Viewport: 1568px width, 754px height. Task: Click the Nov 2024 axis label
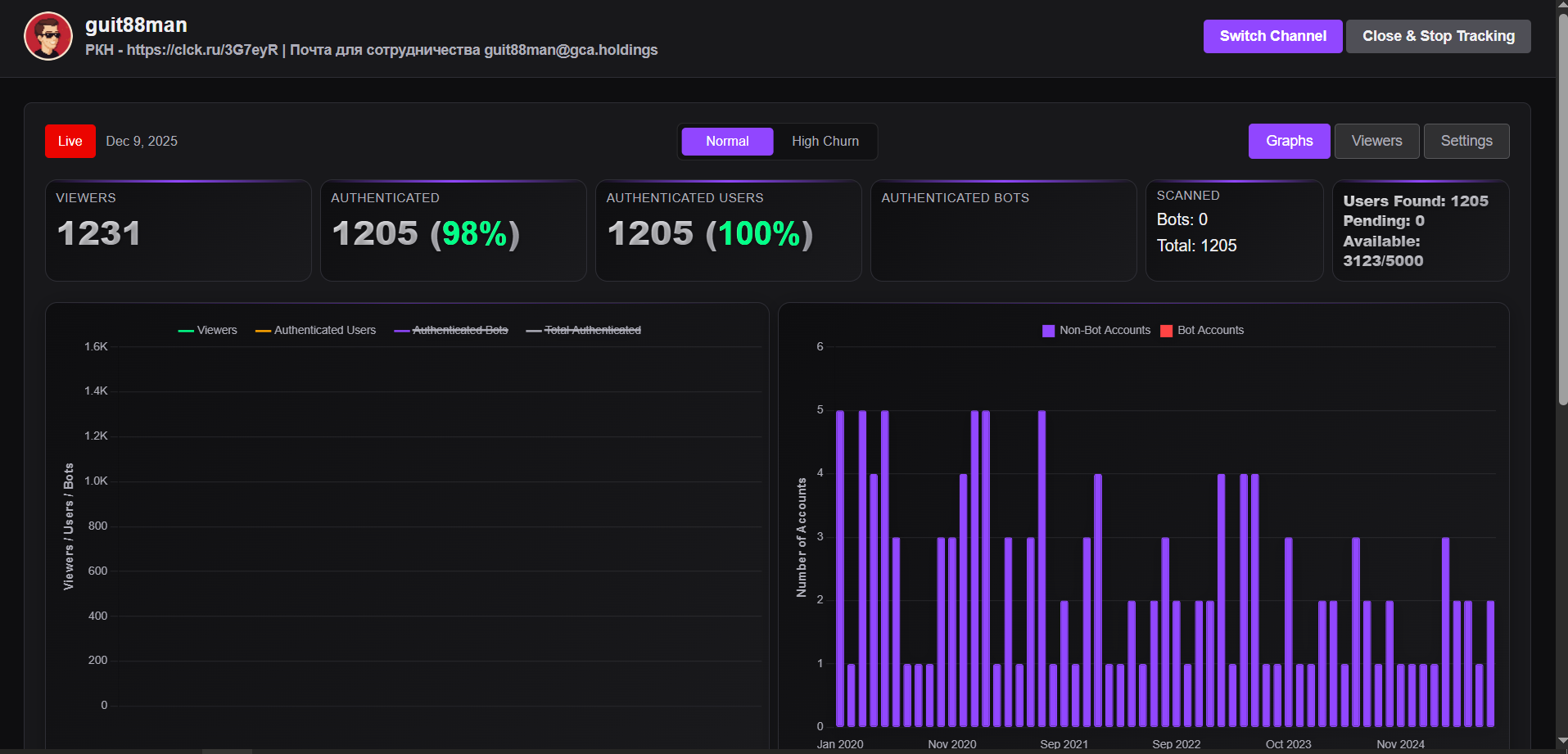click(x=1401, y=744)
